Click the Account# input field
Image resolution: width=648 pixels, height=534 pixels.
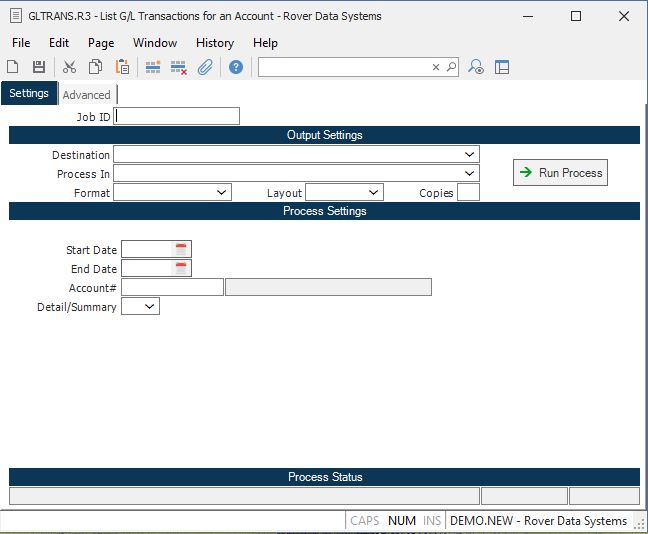click(x=172, y=288)
